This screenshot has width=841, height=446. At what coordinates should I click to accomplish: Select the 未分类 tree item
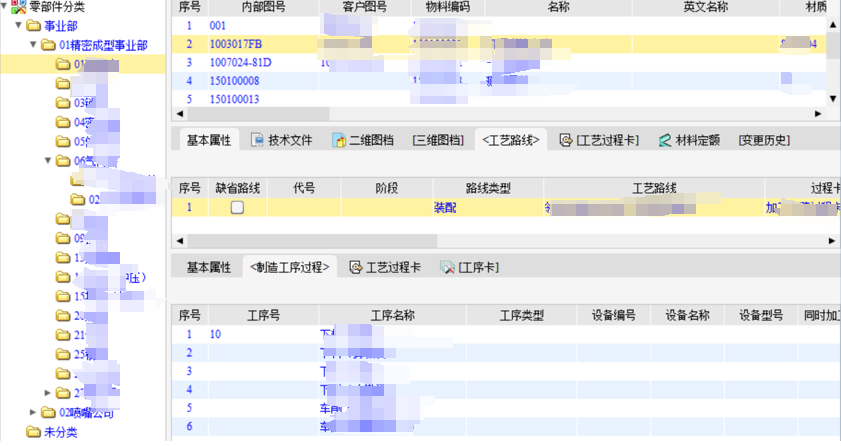(61, 432)
